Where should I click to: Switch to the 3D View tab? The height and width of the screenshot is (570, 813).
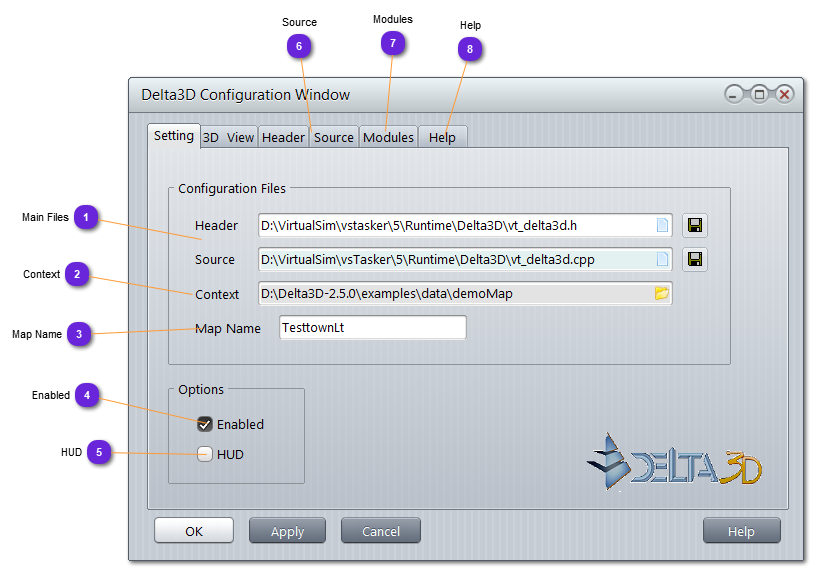tap(229, 138)
